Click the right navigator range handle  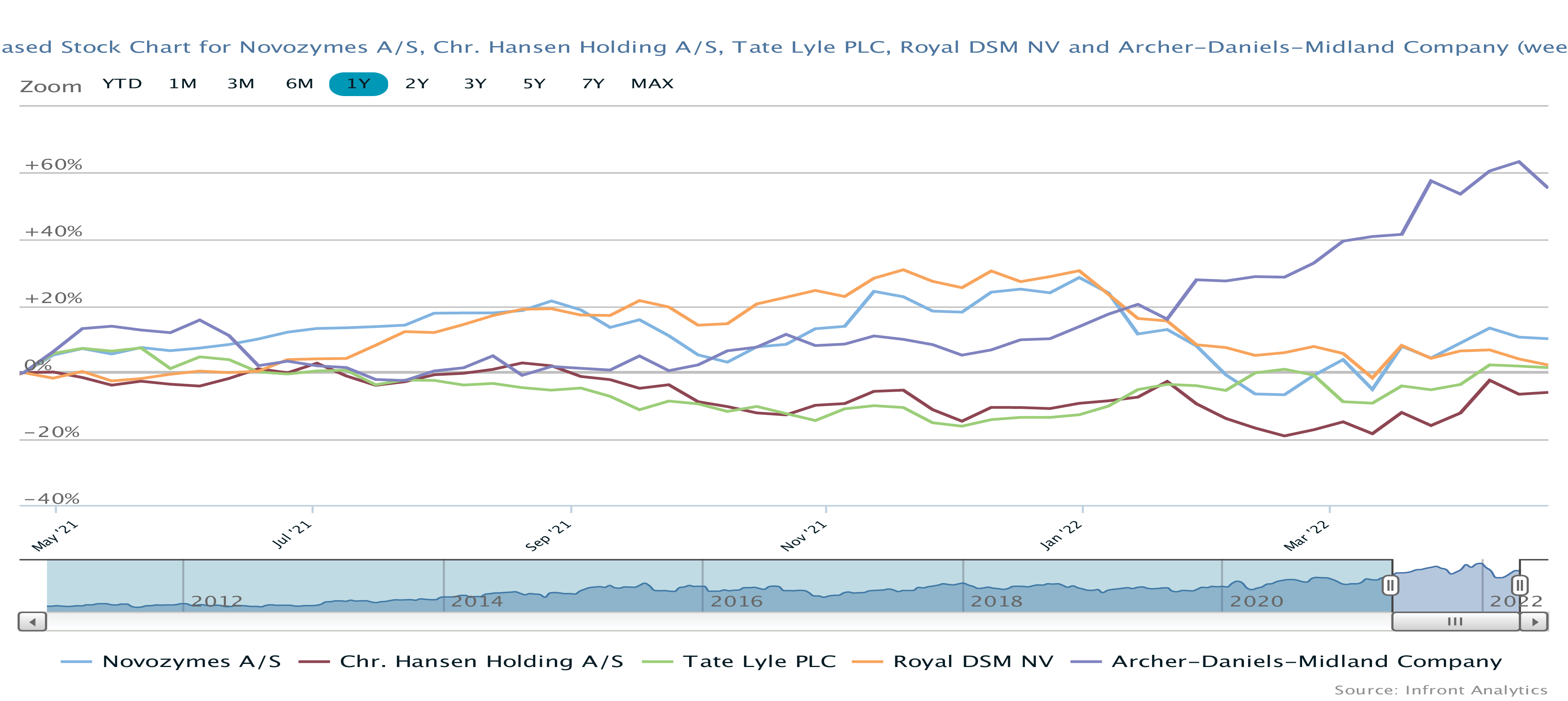(x=1519, y=585)
